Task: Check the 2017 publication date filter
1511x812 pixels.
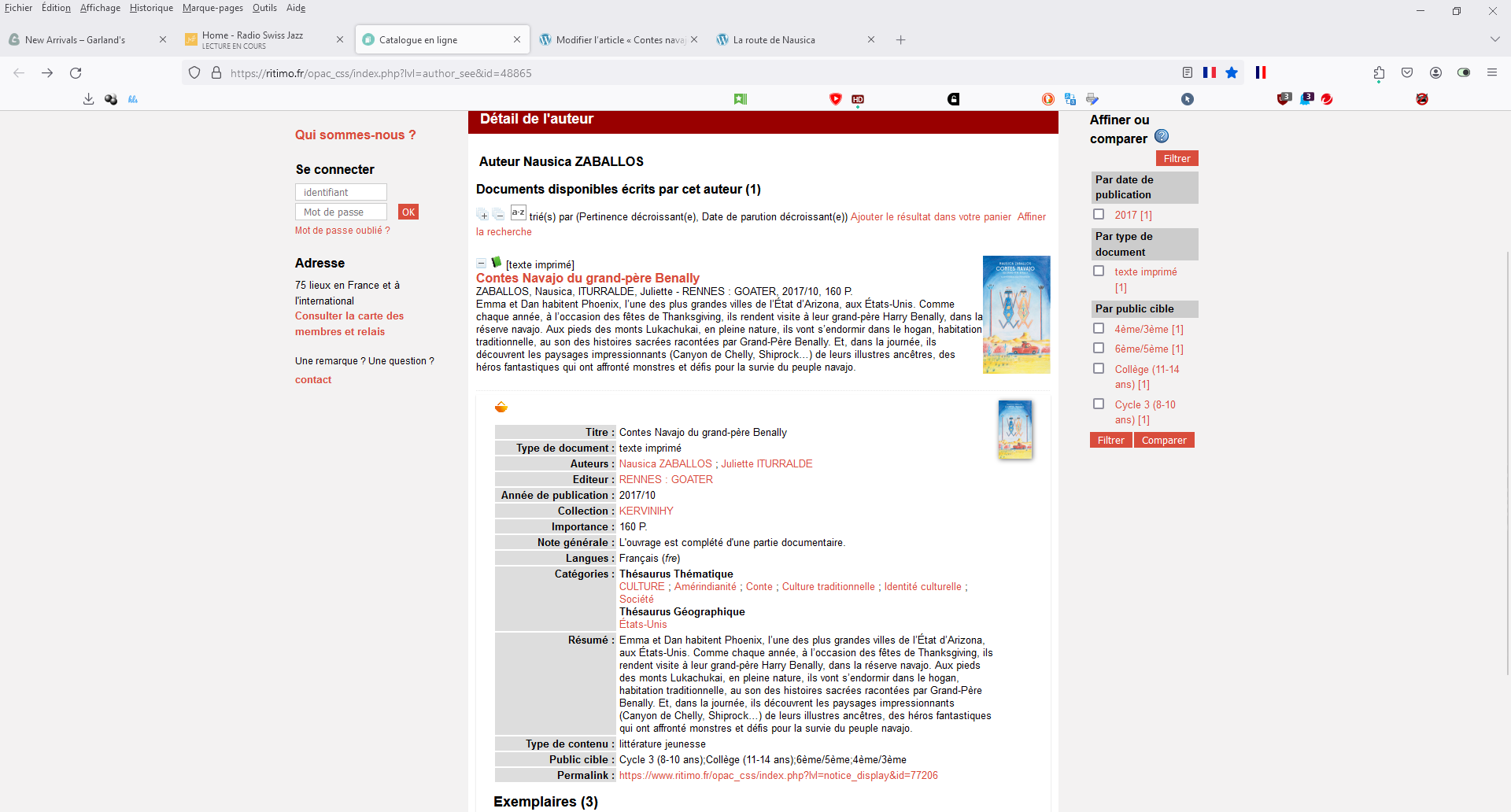Action: pos(1099,214)
